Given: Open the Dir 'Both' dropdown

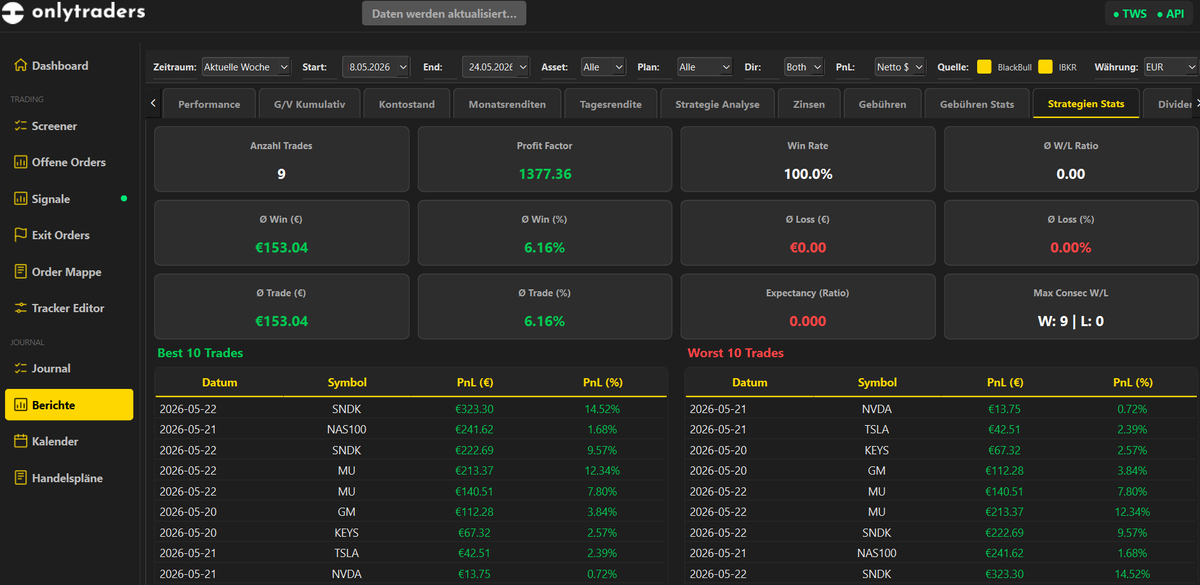Looking at the screenshot, I should coord(803,67).
